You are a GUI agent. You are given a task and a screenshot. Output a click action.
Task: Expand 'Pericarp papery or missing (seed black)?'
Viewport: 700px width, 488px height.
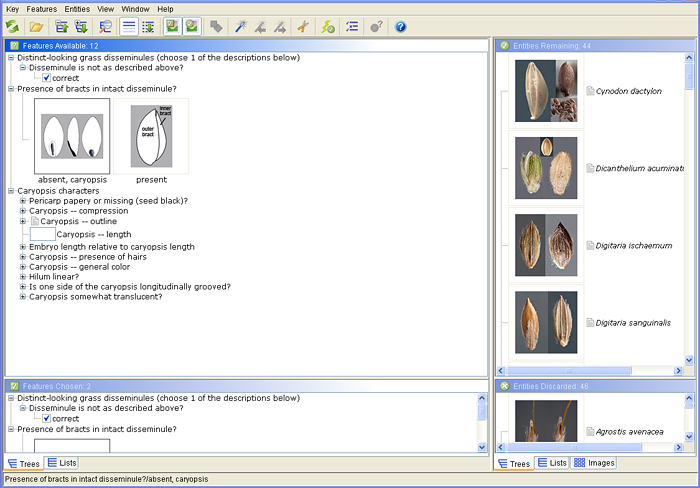[23, 201]
